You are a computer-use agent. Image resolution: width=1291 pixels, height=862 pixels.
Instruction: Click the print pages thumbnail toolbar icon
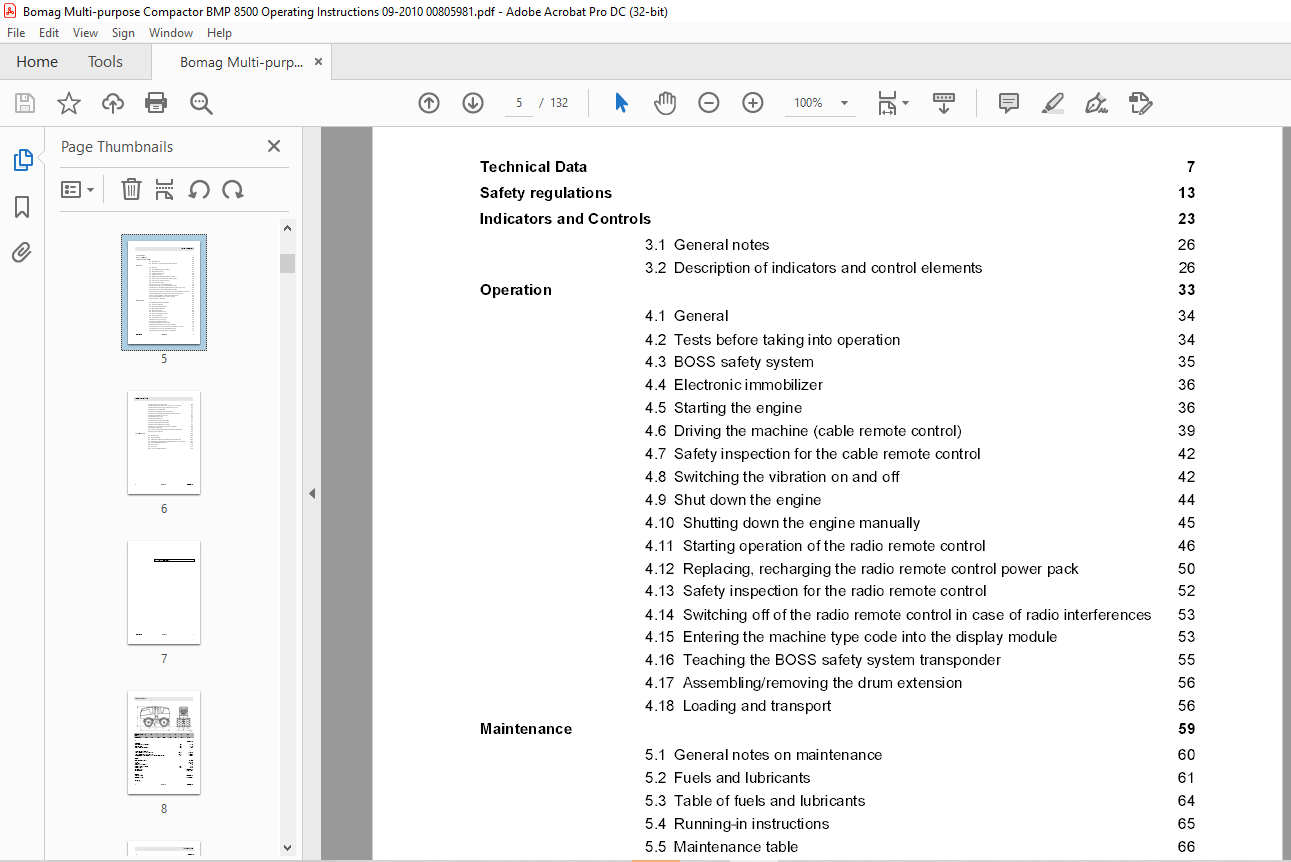pyautogui.click(x=165, y=189)
